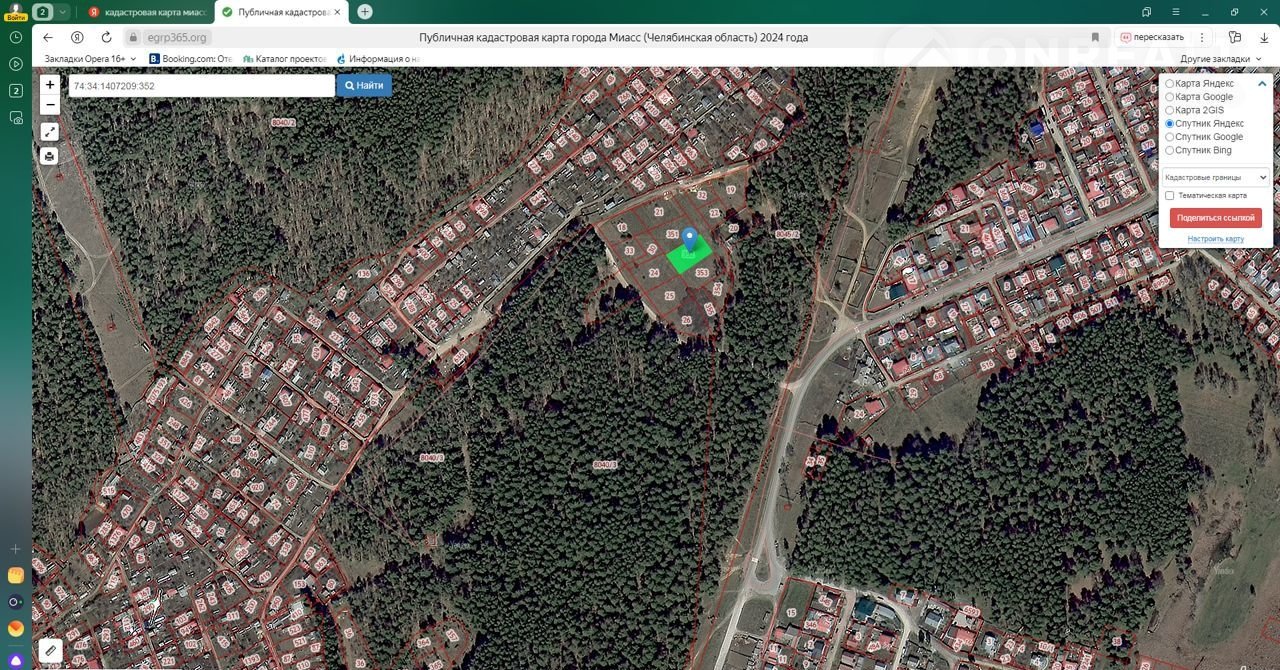The width and height of the screenshot is (1280, 670).
Task: Reload the page with refresh icon
Action: click(x=106, y=38)
